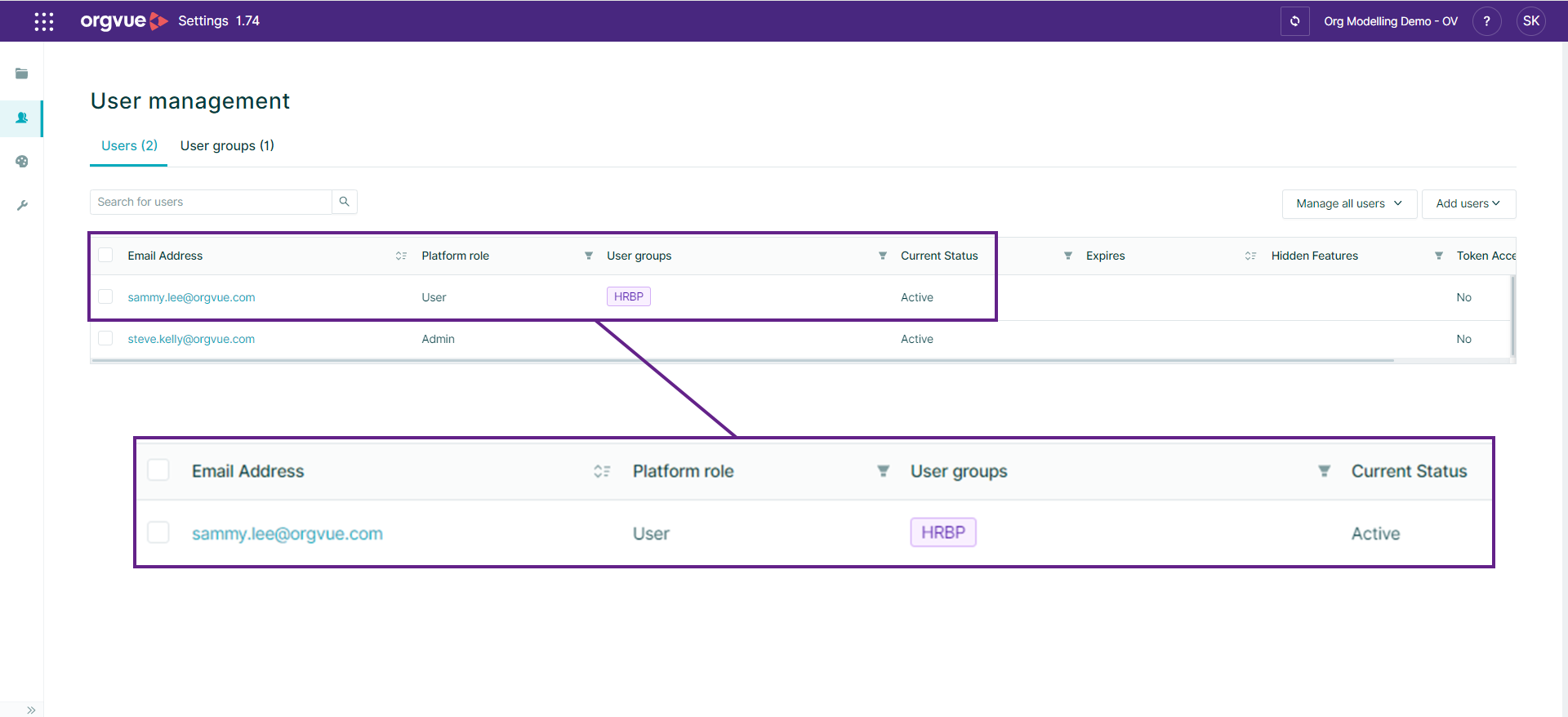Click Active status in sammy.lee row
The width and height of the screenshot is (1568, 717).
tap(916, 297)
